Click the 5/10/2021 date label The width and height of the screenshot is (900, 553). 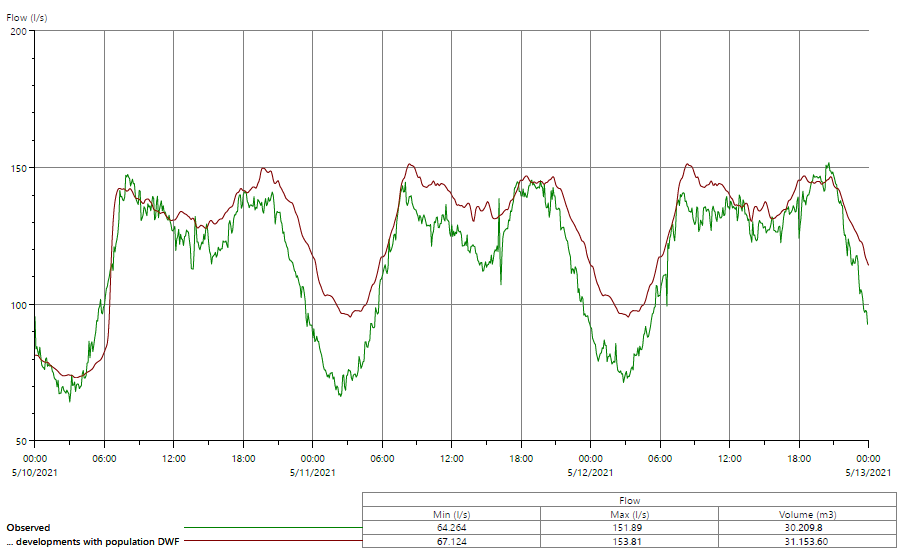(x=37, y=472)
